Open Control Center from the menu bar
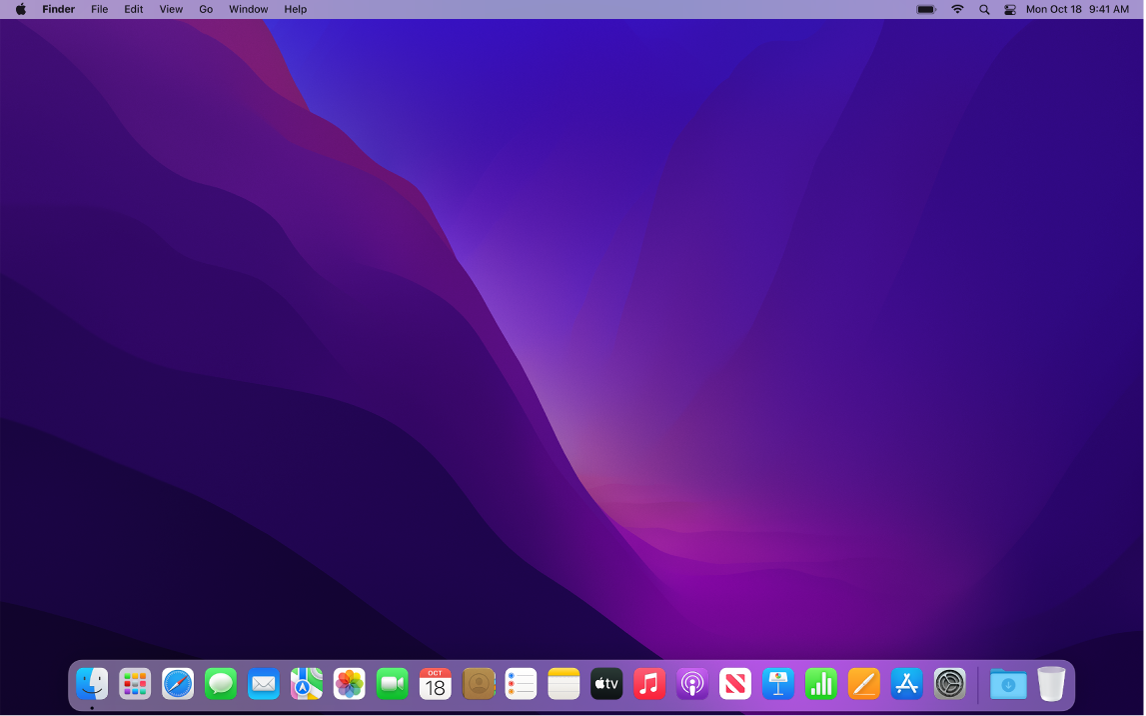The height and width of the screenshot is (716, 1146). (1010, 9)
